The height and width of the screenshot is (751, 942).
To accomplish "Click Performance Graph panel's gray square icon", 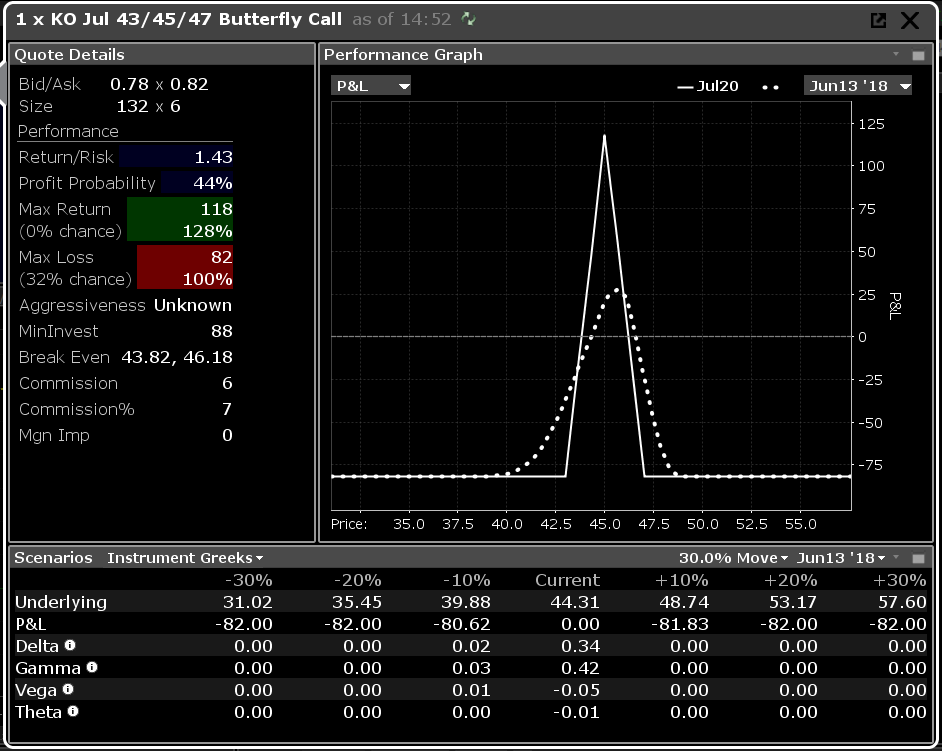I will point(918,55).
